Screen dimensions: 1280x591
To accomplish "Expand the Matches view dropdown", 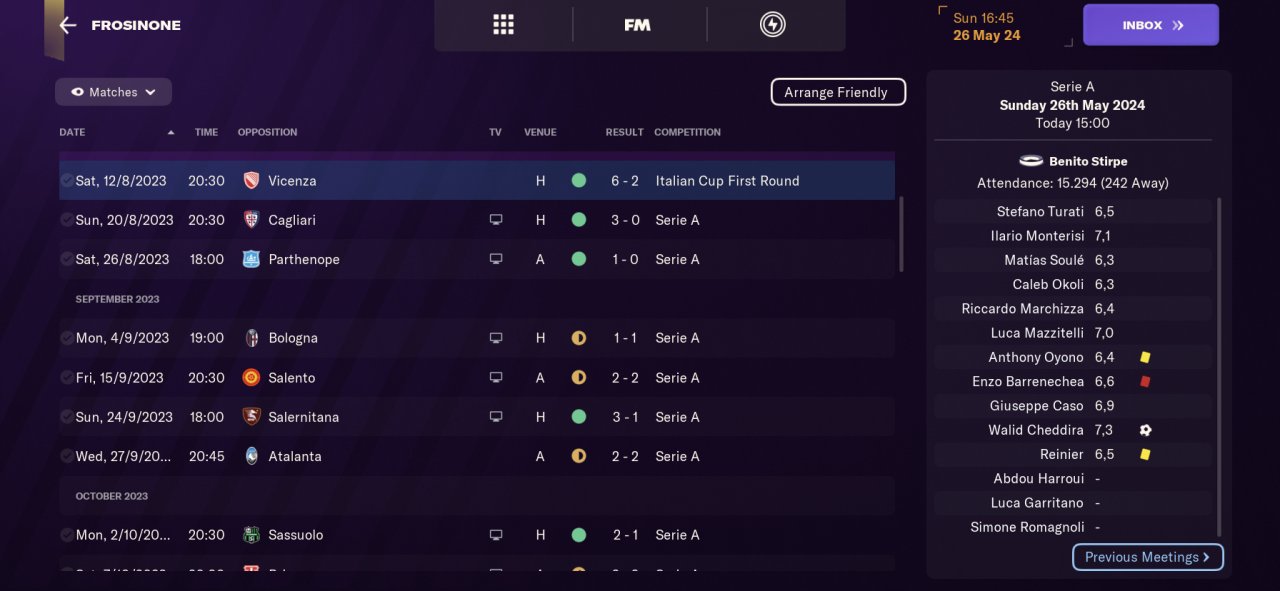I will point(113,92).
